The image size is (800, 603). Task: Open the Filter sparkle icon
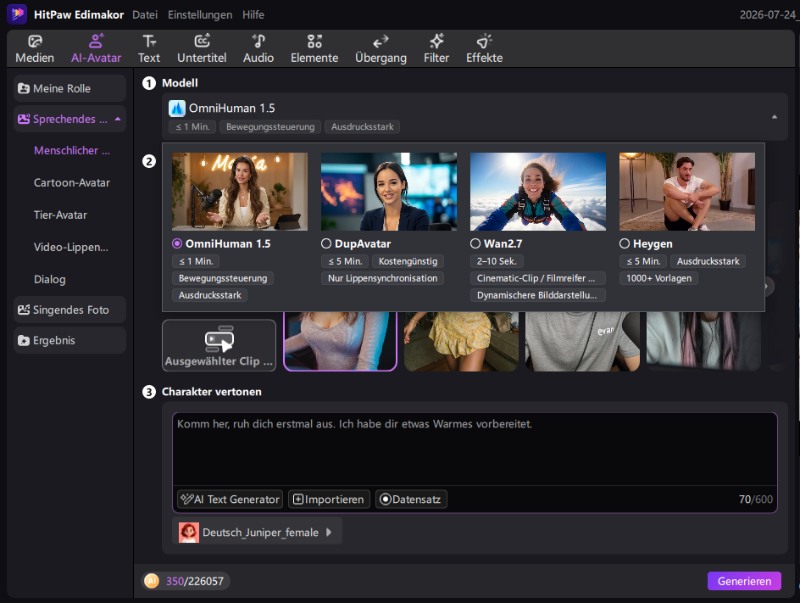click(436, 41)
